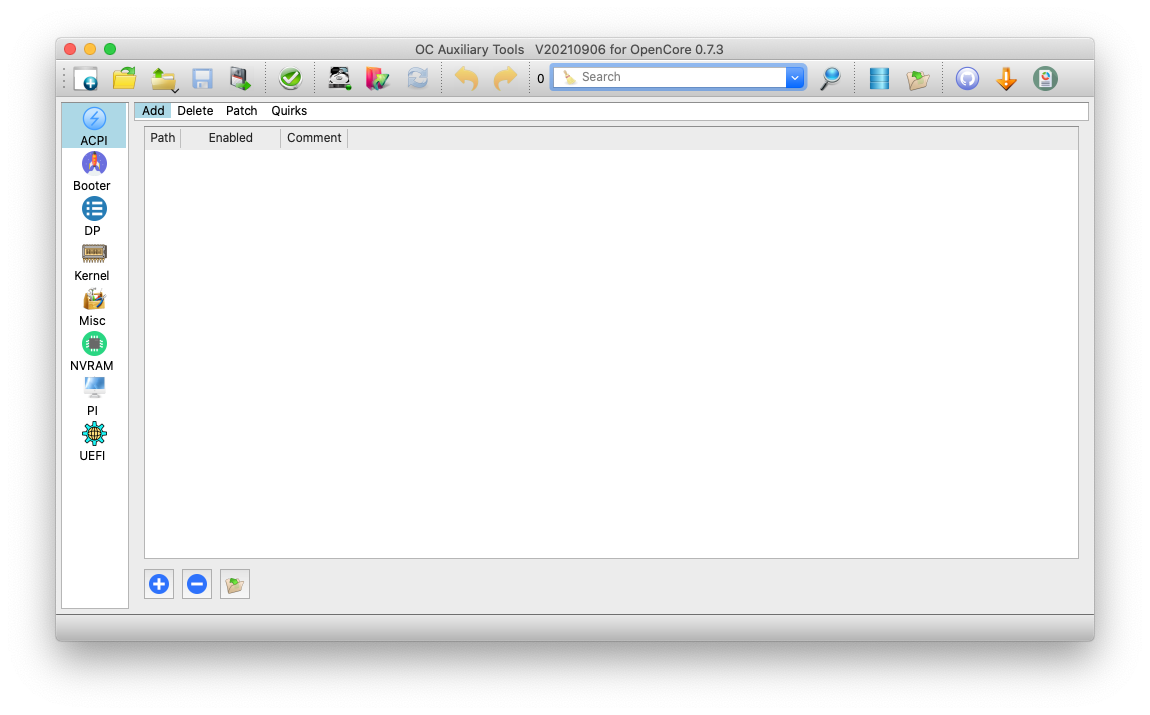The width and height of the screenshot is (1150, 715).
Task: Open the PI section
Action: pyautogui.click(x=93, y=397)
